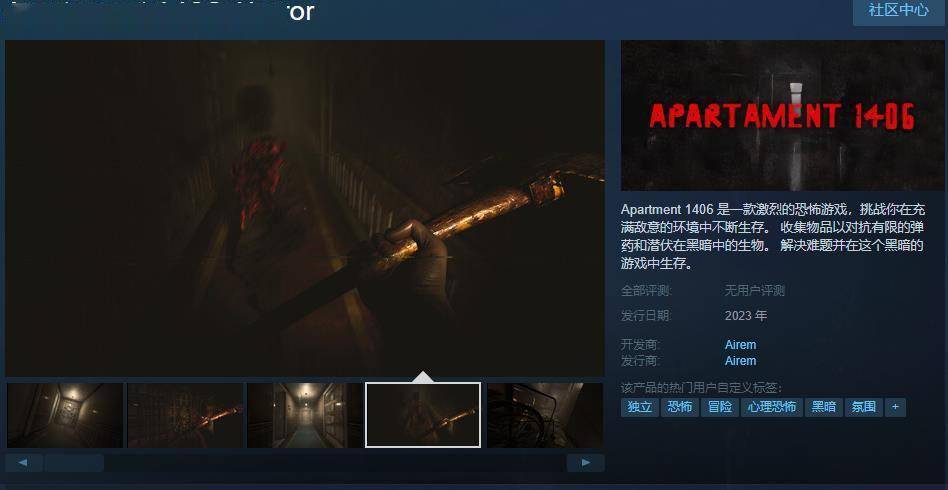Click the Apartment 1406 game description paragraph

773,237
